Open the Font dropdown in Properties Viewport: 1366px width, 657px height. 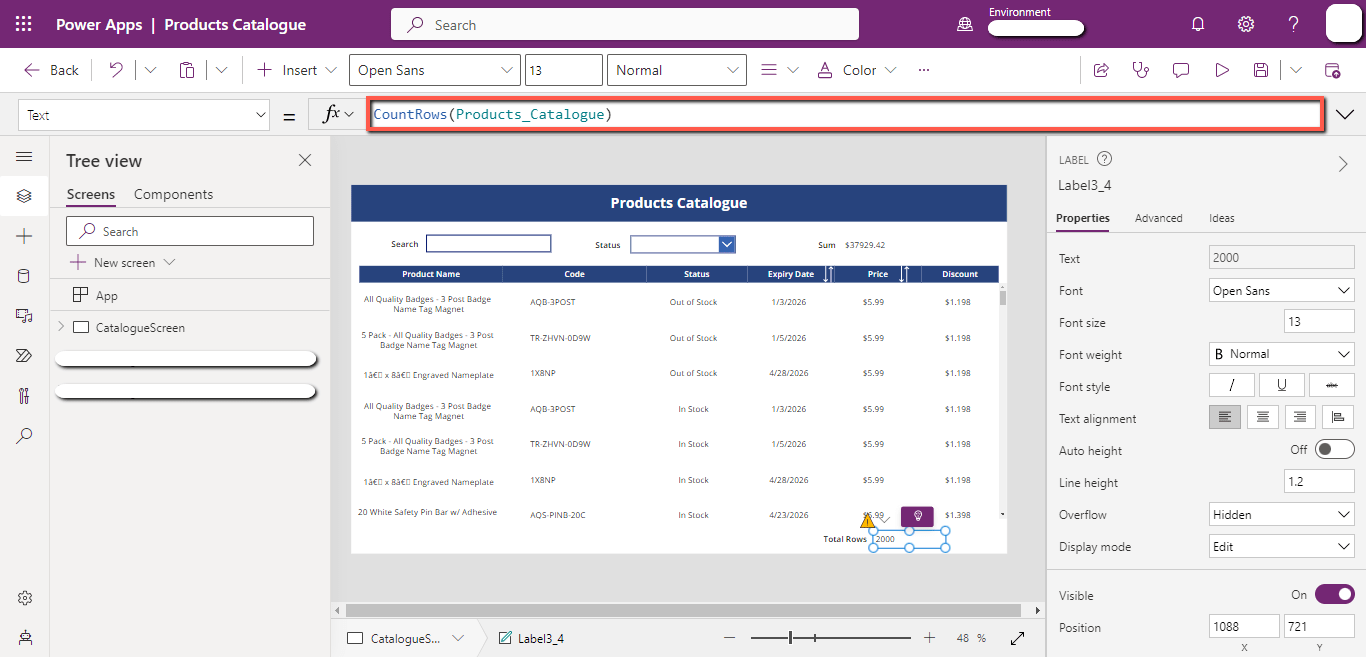click(x=1282, y=290)
